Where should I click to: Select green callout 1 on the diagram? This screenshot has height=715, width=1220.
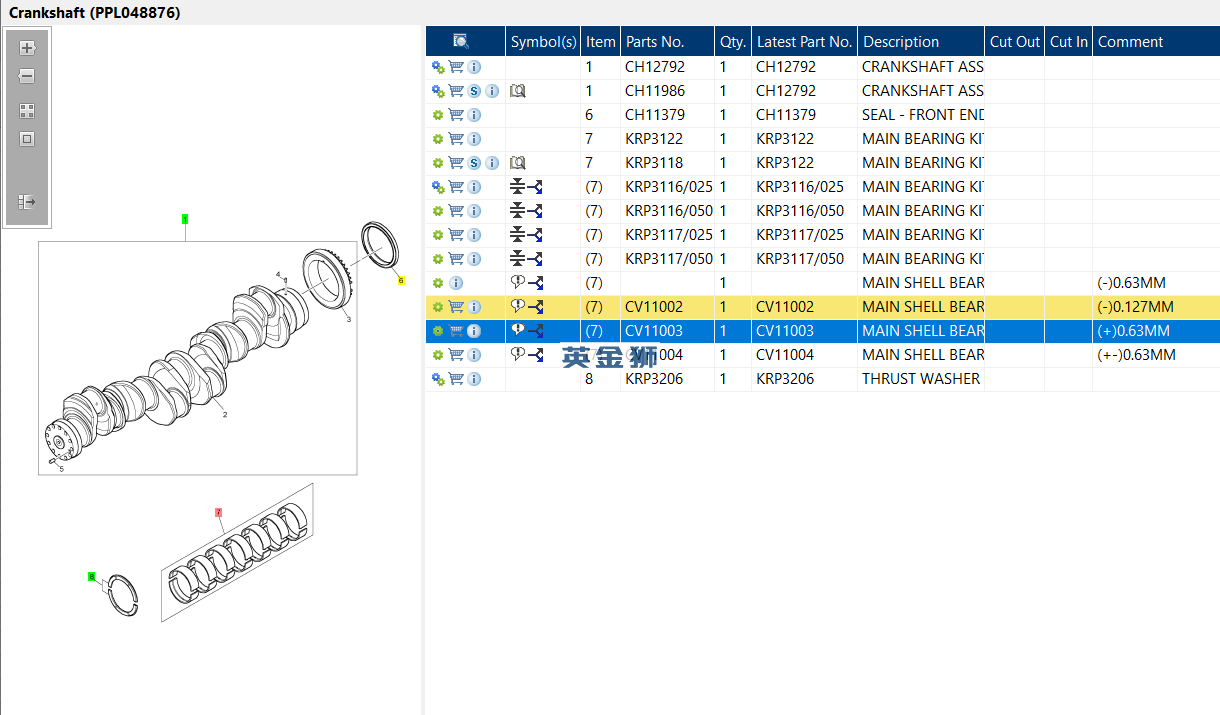tap(185, 218)
